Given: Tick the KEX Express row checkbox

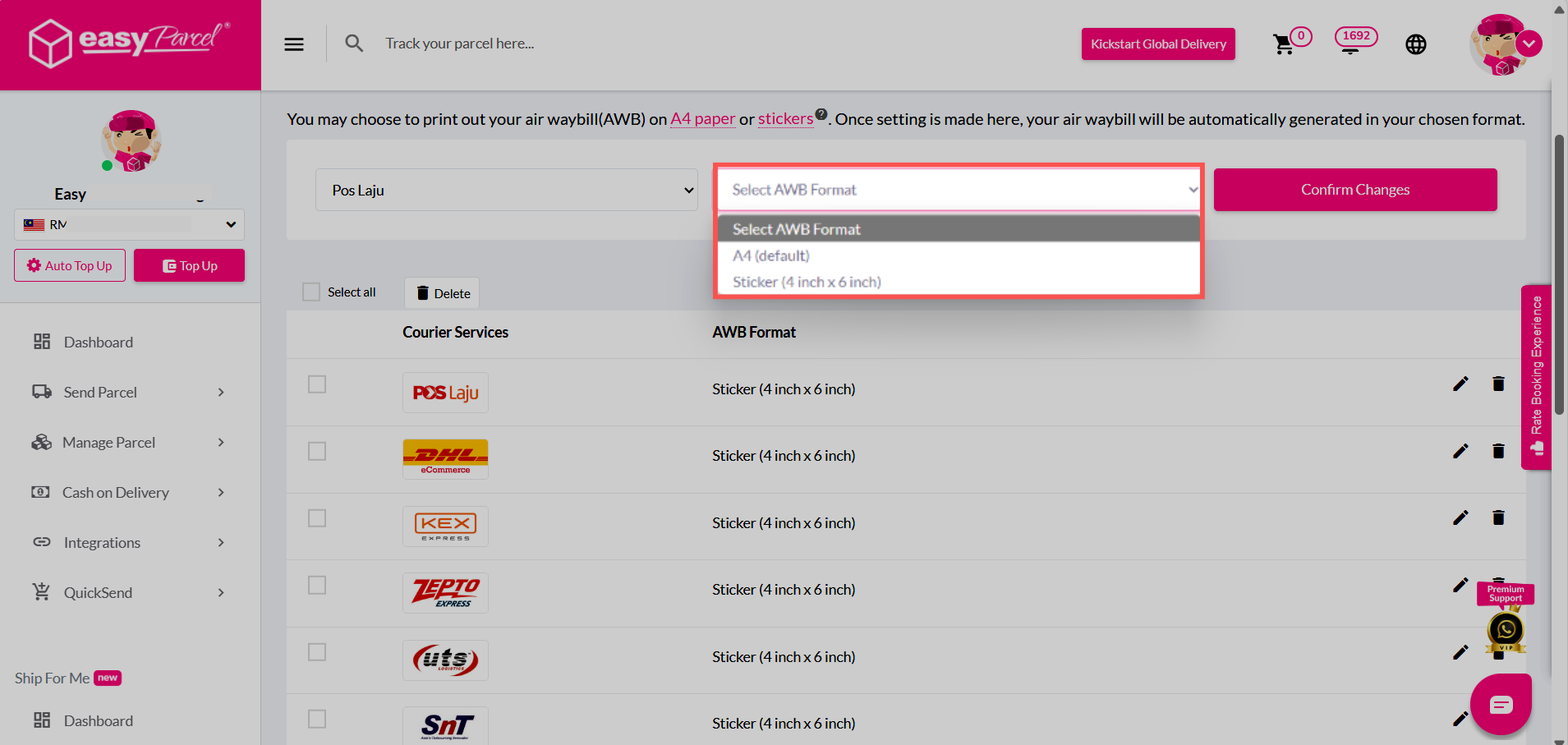Looking at the screenshot, I should pos(317,518).
